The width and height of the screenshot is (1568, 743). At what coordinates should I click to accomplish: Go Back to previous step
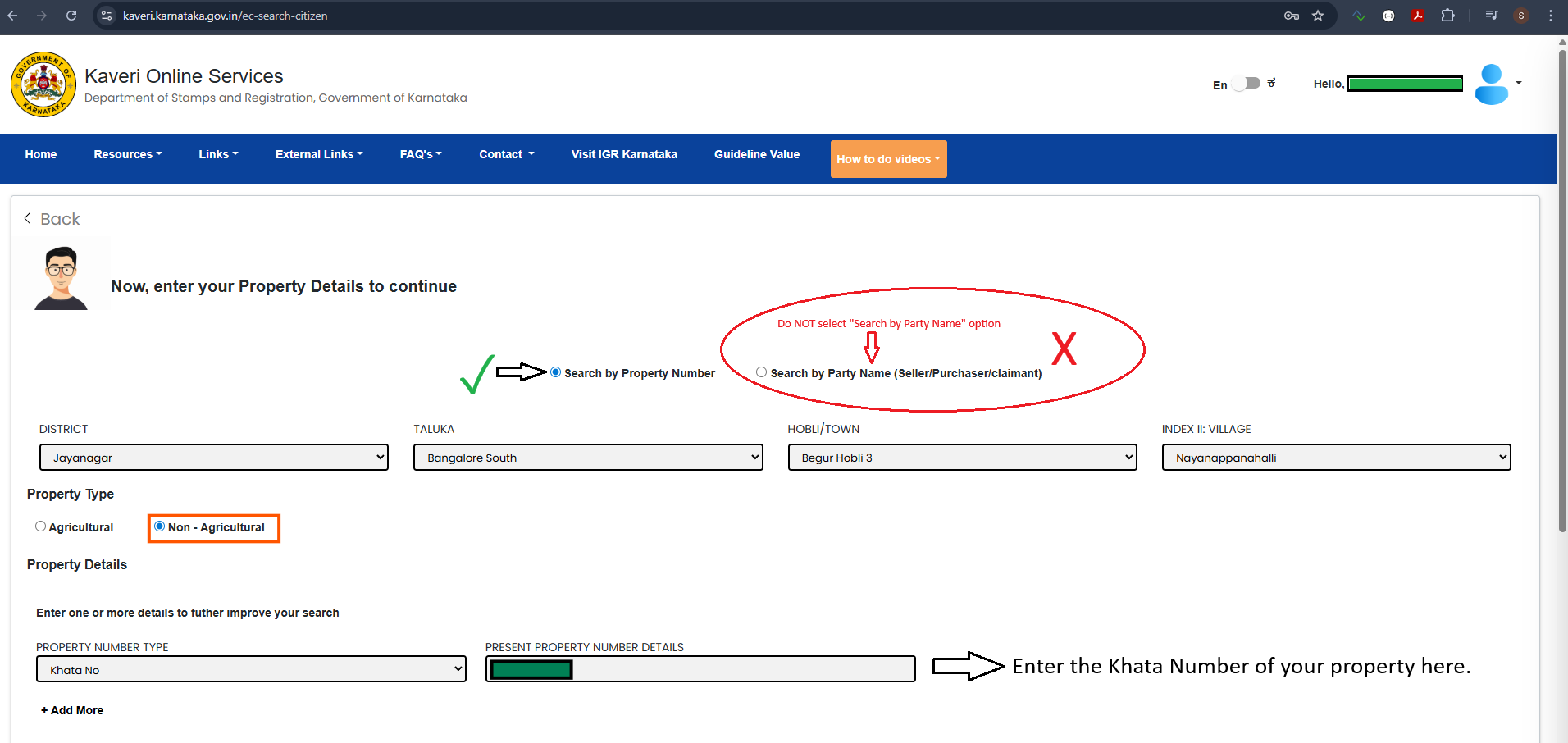pyautogui.click(x=52, y=219)
